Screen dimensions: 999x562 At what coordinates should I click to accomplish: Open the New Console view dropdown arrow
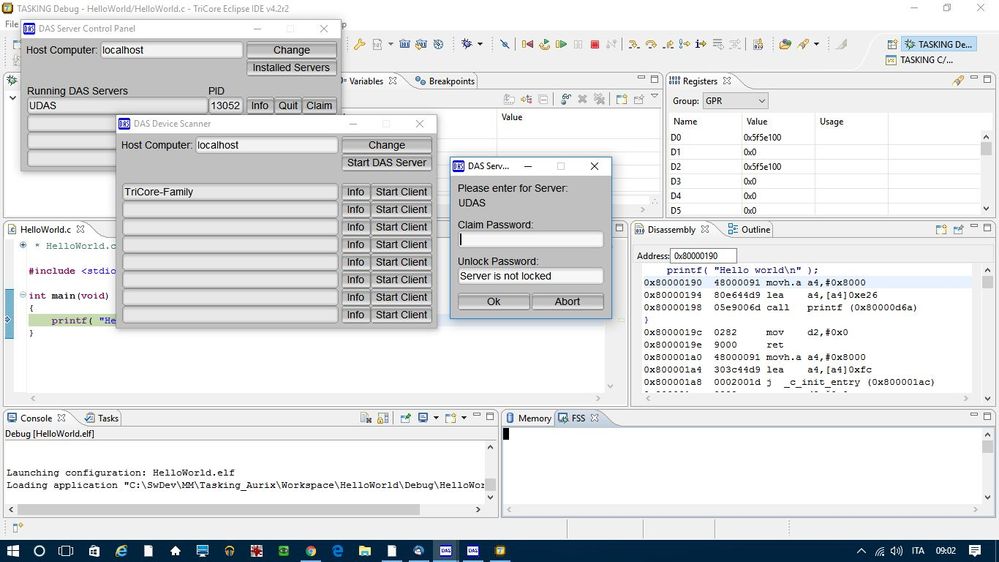(464, 418)
